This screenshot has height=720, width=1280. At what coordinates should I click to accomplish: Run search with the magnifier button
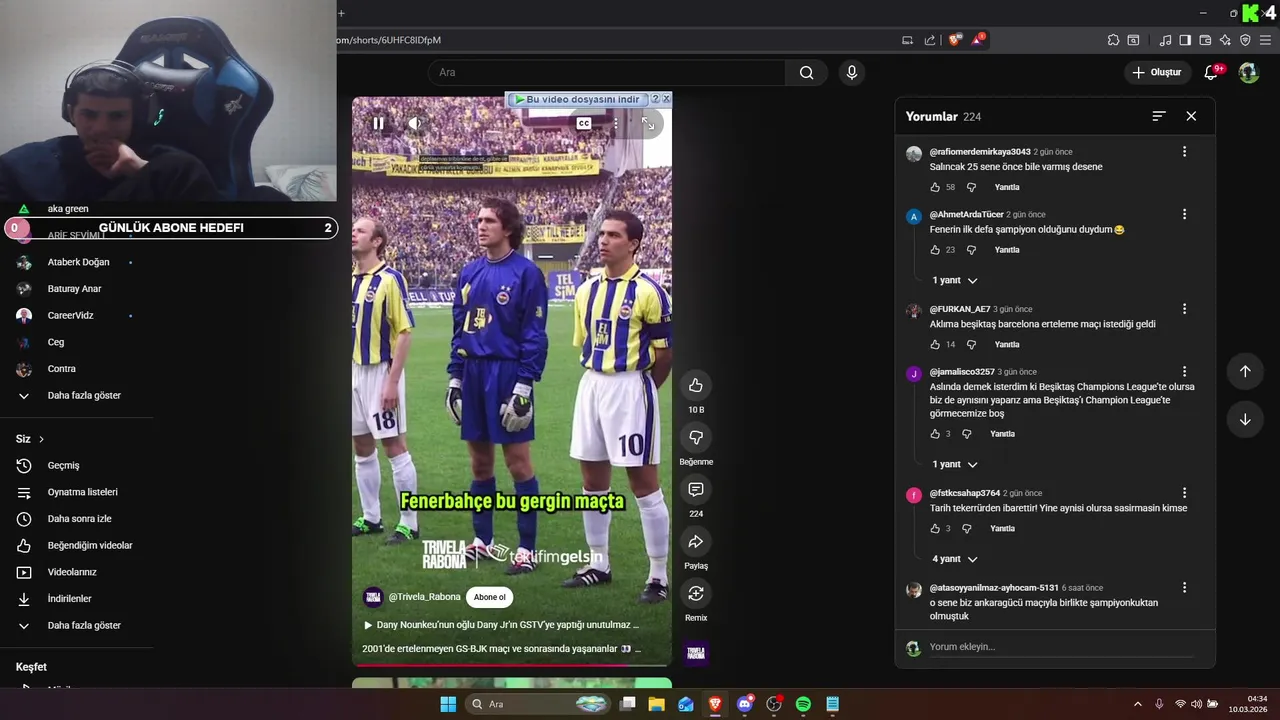807,72
